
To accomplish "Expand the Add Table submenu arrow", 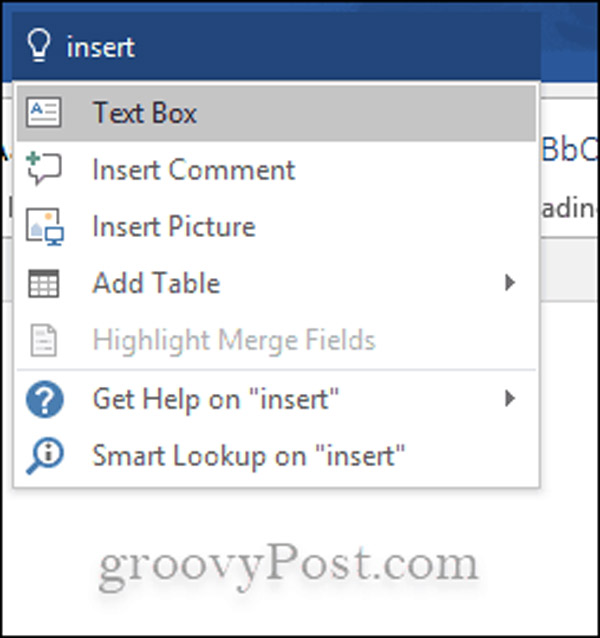I will pyautogui.click(x=509, y=282).
